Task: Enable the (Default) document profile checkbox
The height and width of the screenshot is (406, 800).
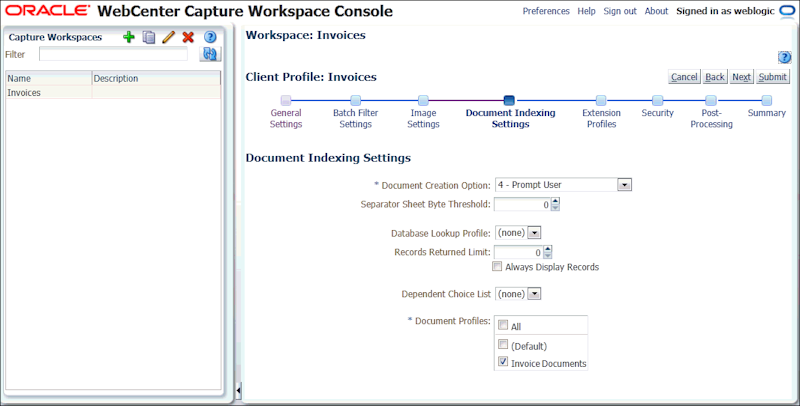Action: pyautogui.click(x=503, y=344)
